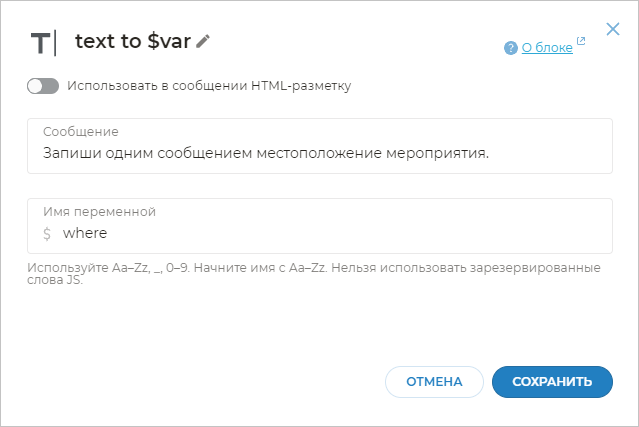The height and width of the screenshot is (427, 639).
Task: Click the pencil icon to rename block
Action: (203, 41)
